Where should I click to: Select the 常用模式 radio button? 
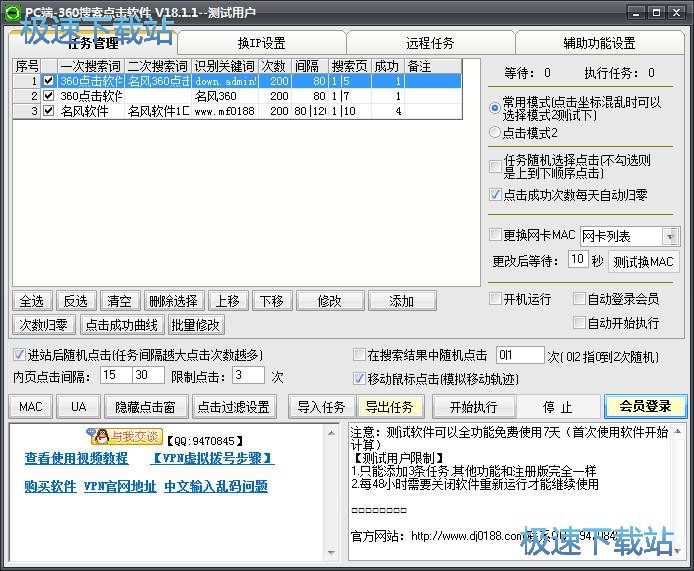[495, 108]
